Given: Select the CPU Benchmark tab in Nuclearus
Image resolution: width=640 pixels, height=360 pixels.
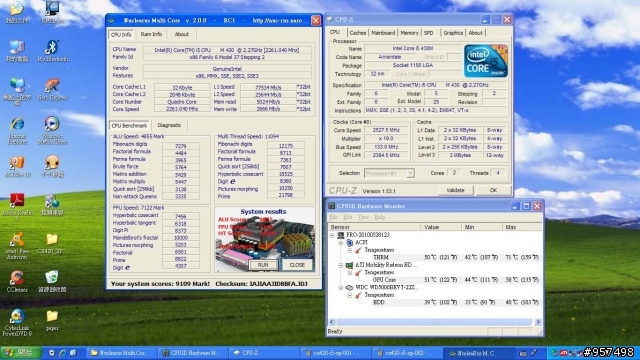Looking at the screenshot, I should (x=129, y=125).
